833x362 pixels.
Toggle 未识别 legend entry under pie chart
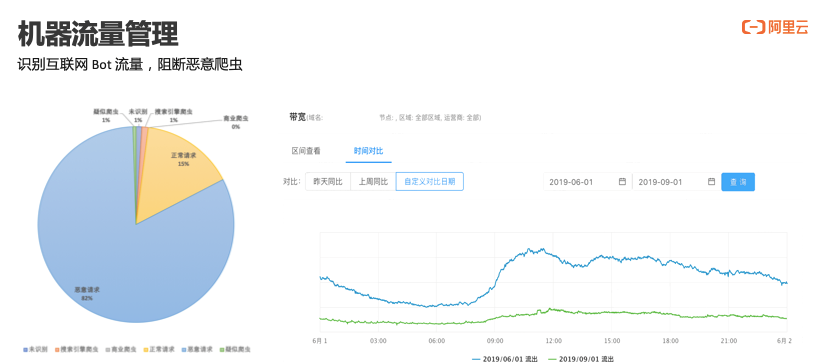pyautogui.click(x=35, y=349)
